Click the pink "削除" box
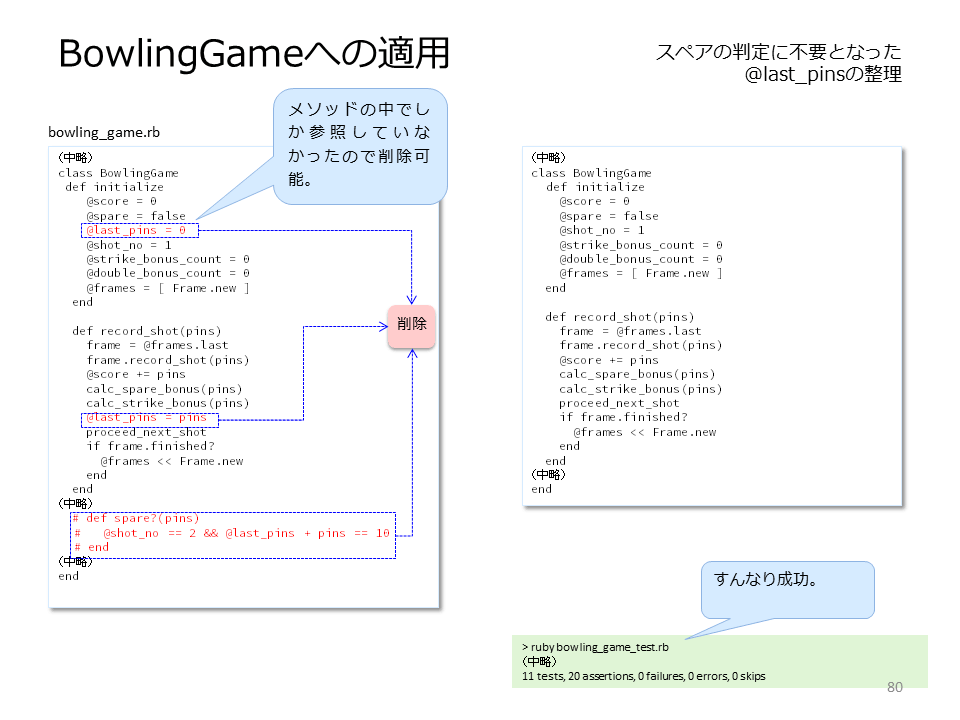Screen dimensions: 960x720 click(x=411, y=326)
